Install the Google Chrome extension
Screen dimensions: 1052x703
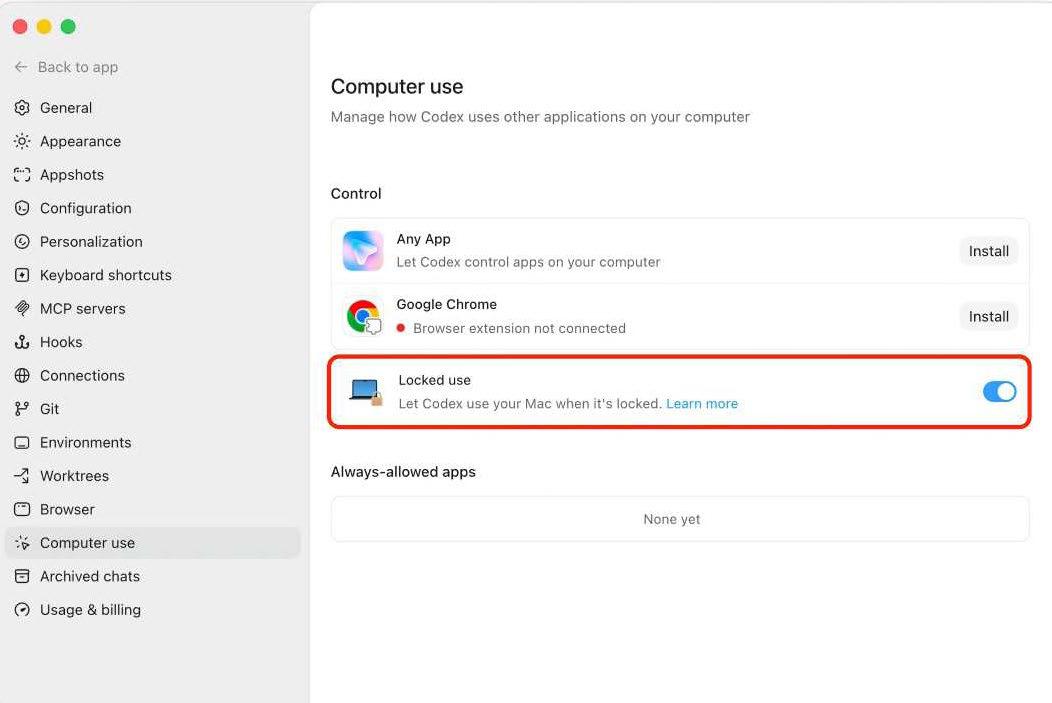988,317
